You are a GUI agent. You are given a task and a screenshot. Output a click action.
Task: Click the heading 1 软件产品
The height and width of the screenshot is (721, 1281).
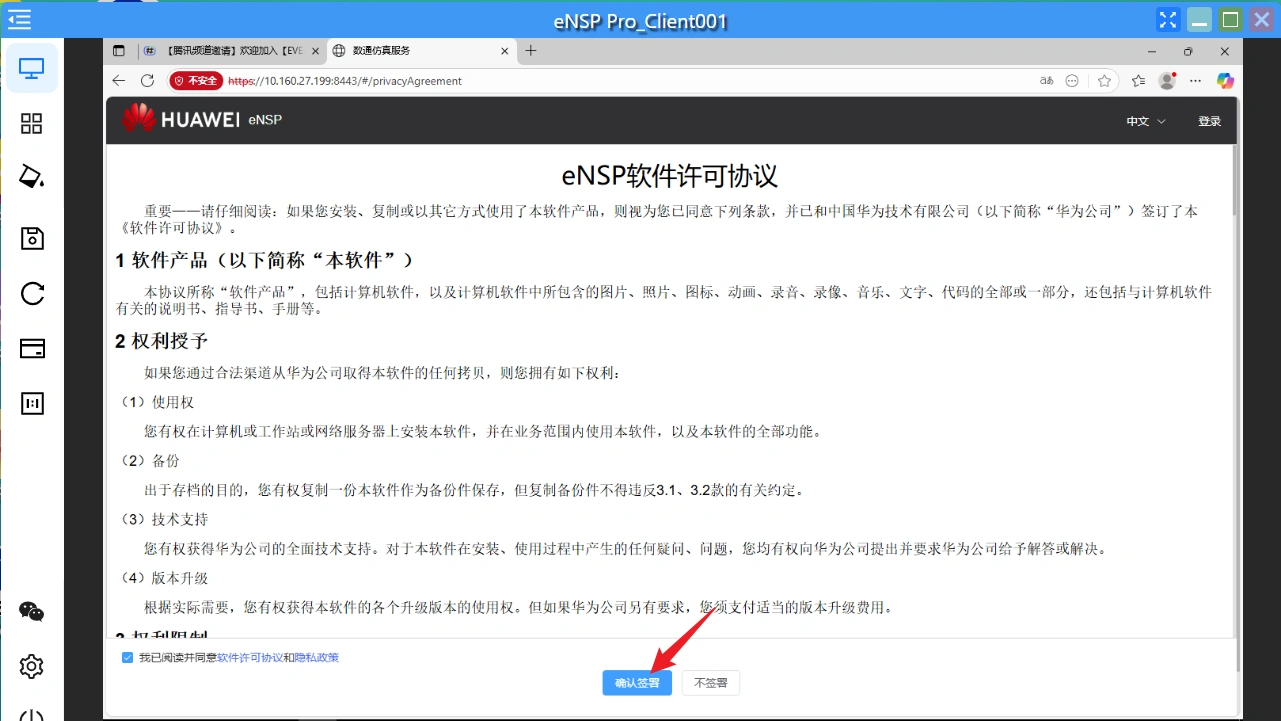(265, 260)
